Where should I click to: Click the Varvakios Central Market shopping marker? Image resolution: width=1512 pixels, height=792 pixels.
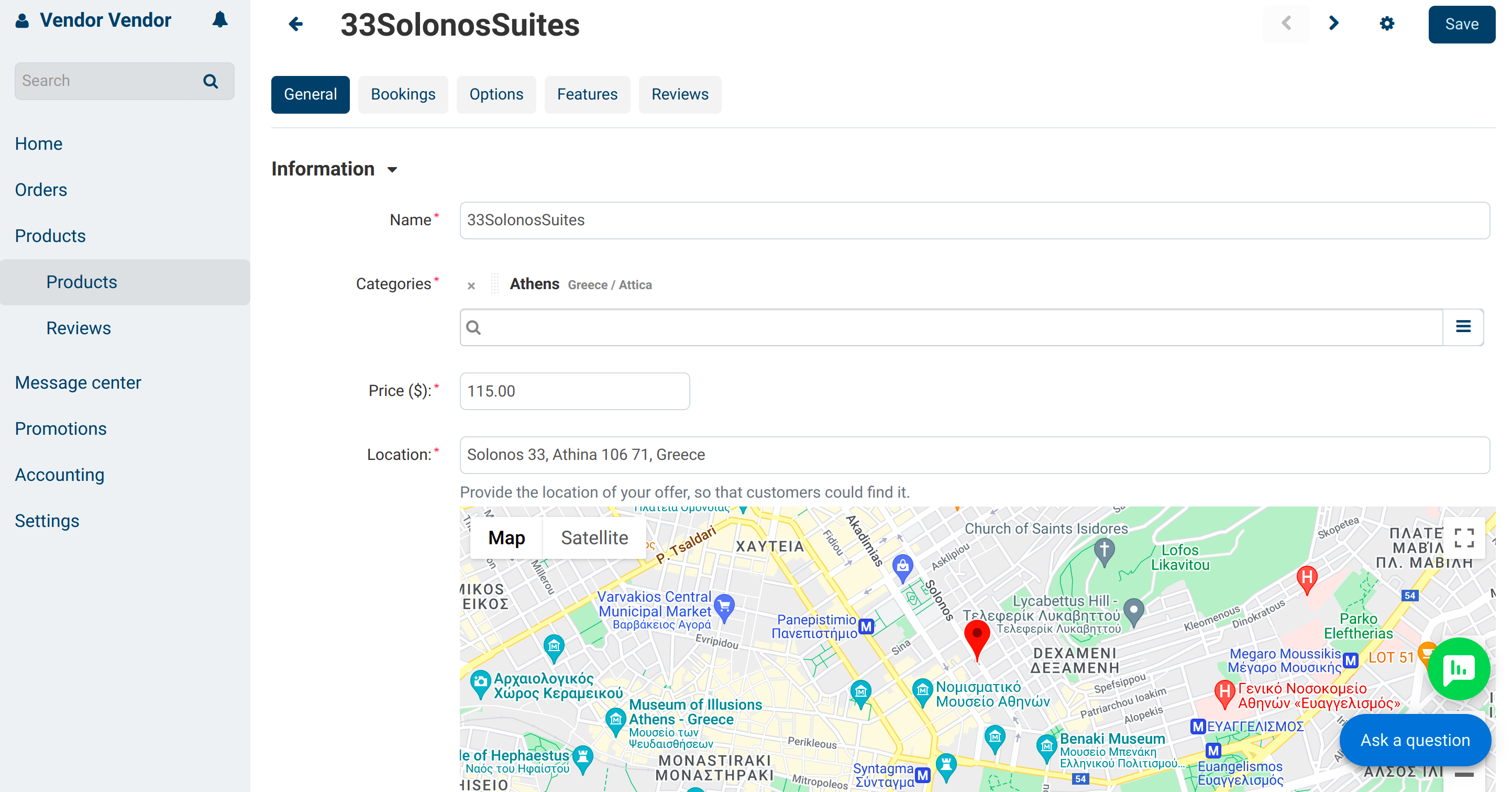[725, 608]
